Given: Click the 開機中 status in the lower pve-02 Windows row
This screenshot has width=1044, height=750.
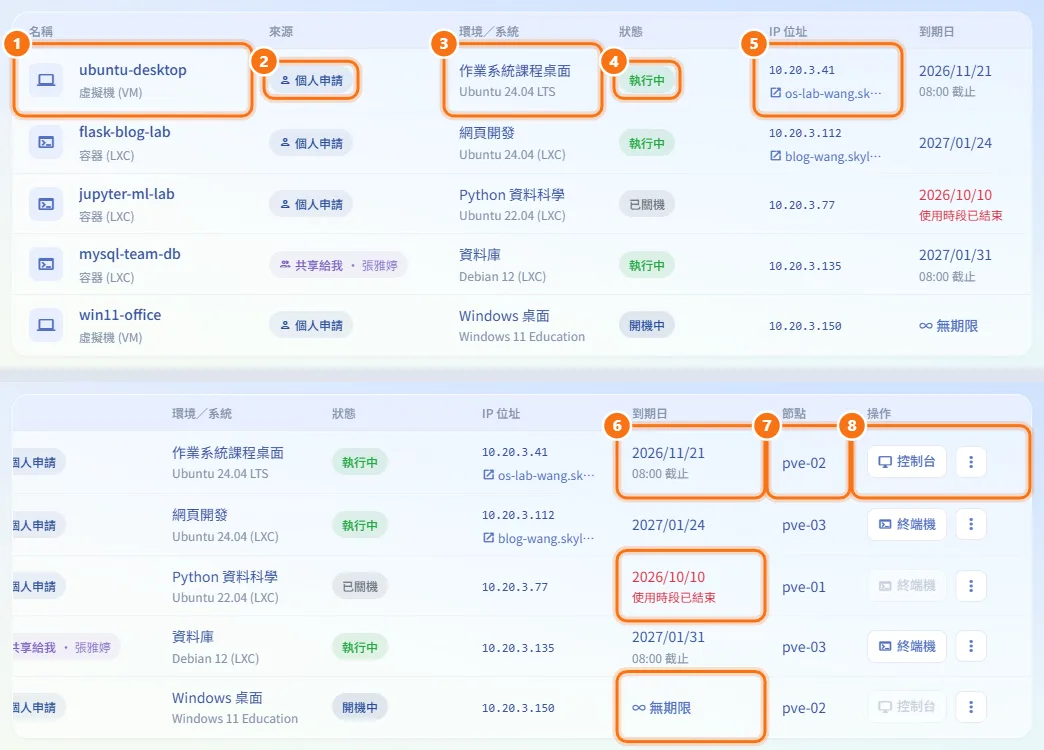Looking at the screenshot, I should click(x=360, y=707).
